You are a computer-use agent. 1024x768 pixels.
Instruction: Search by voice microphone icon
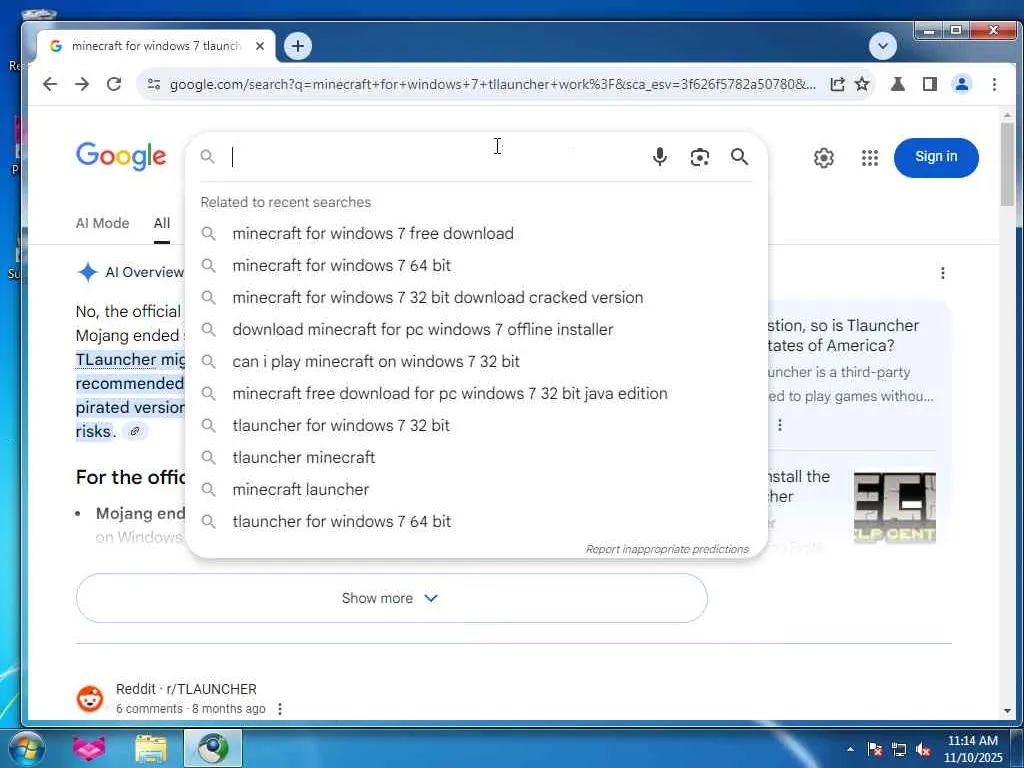click(x=660, y=157)
